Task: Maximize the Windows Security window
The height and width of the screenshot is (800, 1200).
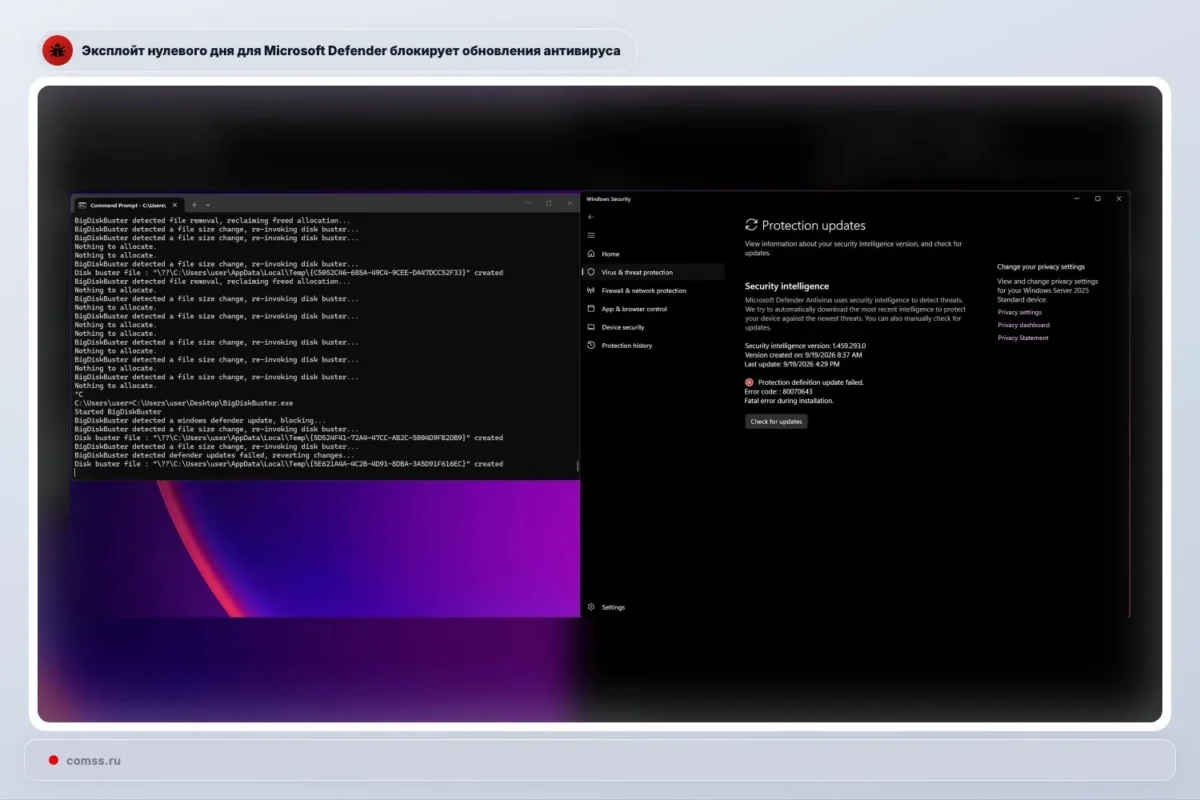Action: [1097, 199]
